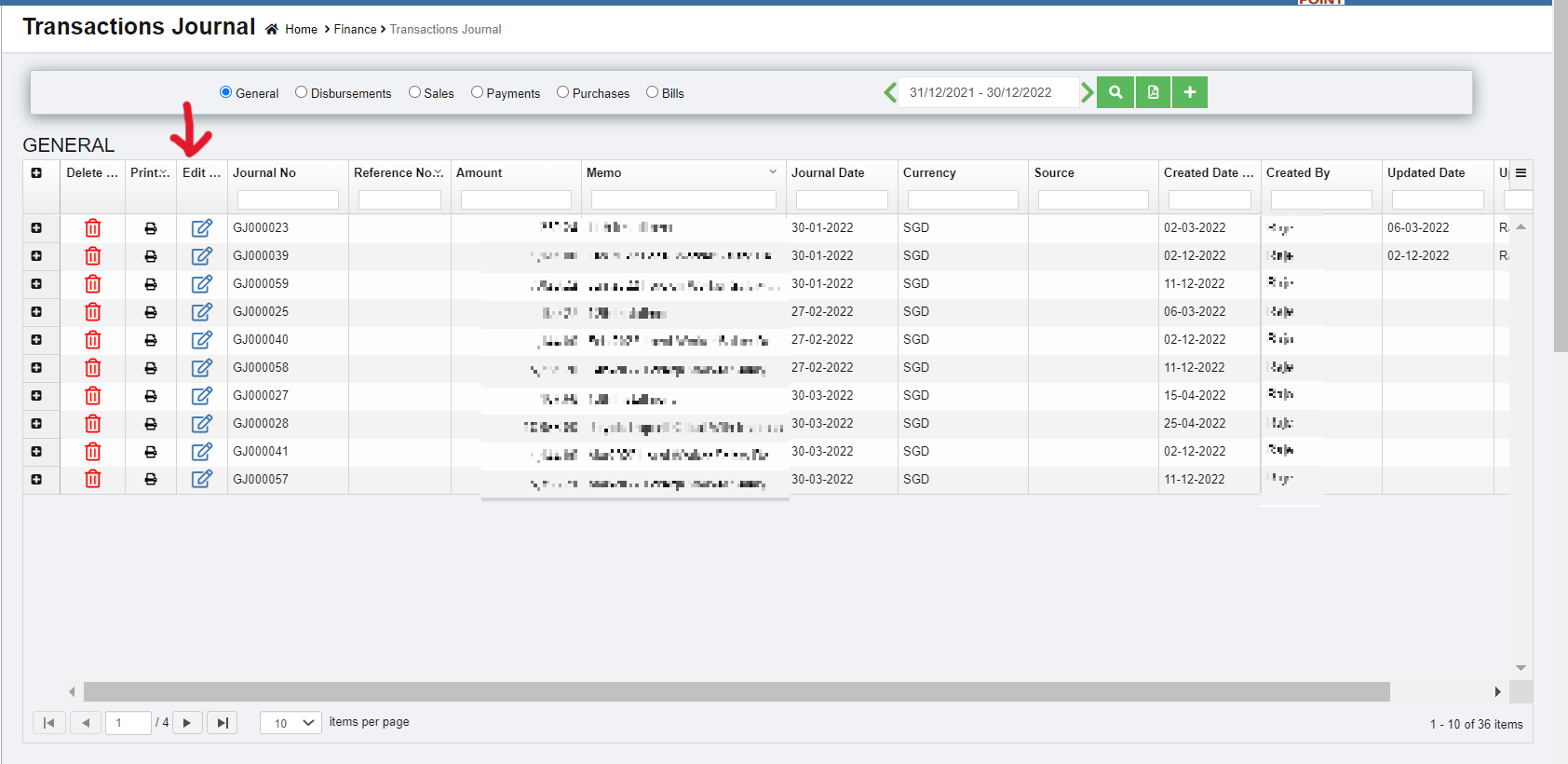This screenshot has height=764, width=1568.
Task: Click the green search button
Action: tap(1115, 92)
